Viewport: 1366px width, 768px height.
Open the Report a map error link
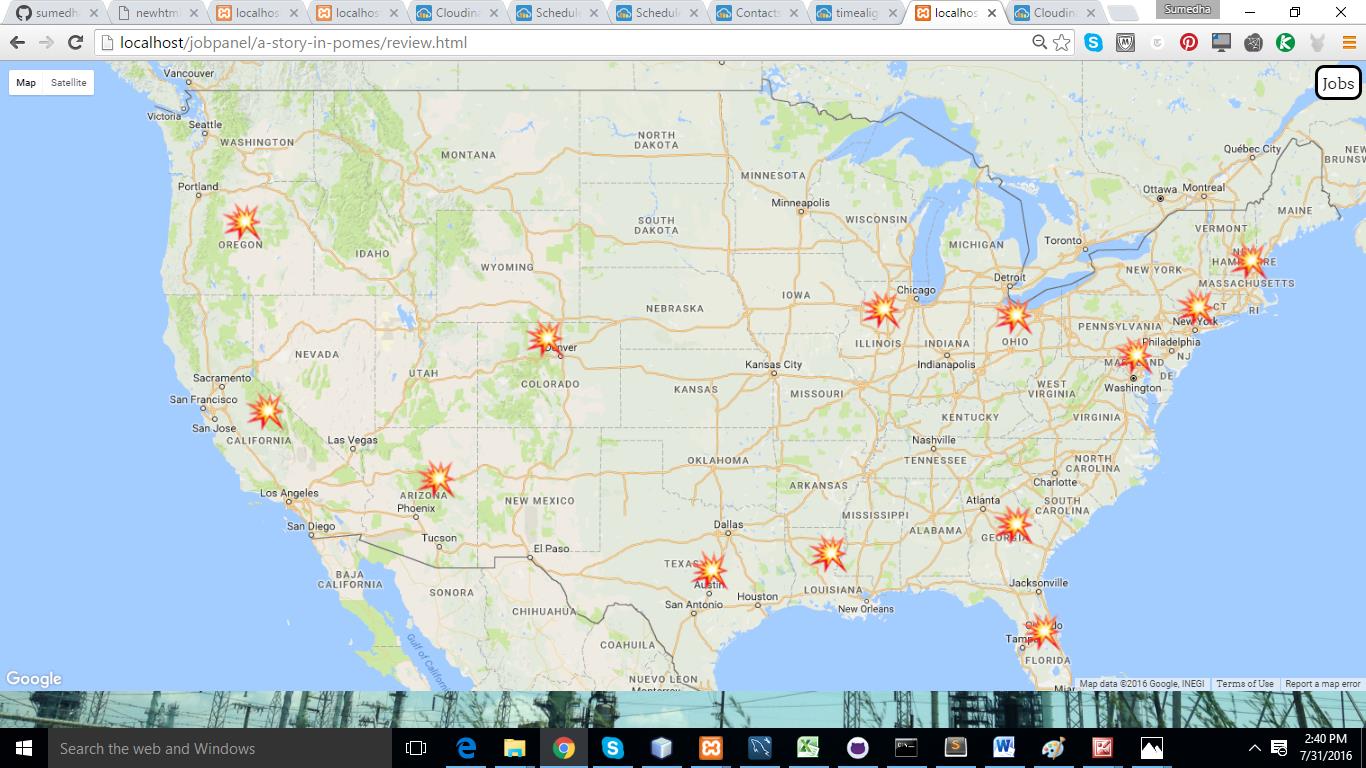pyautogui.click(x=1323, y=684)
